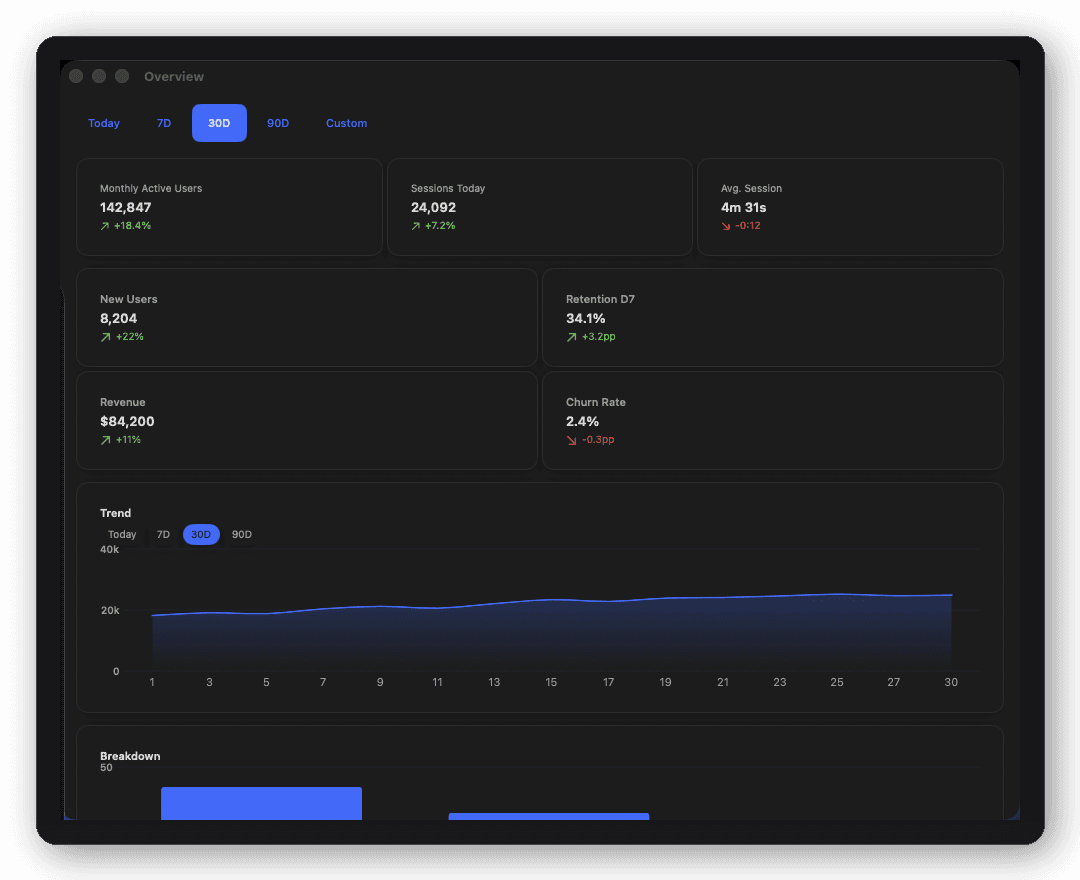The height and width of the screenshot is (880, 1080).
Task: Click the Trend chart heading
Action: 116,513
